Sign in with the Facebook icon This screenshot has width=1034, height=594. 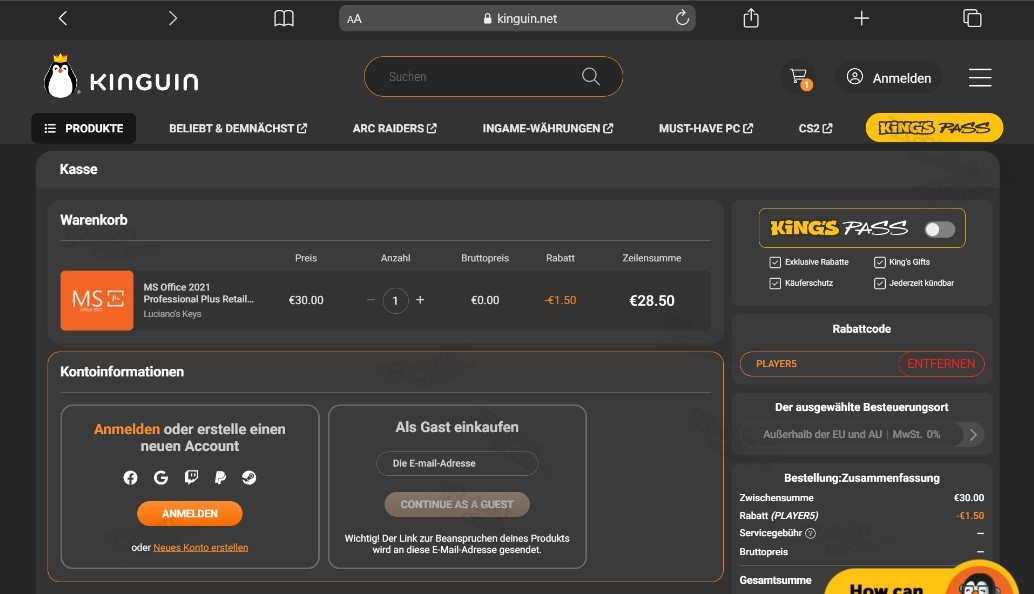[130, 477]
